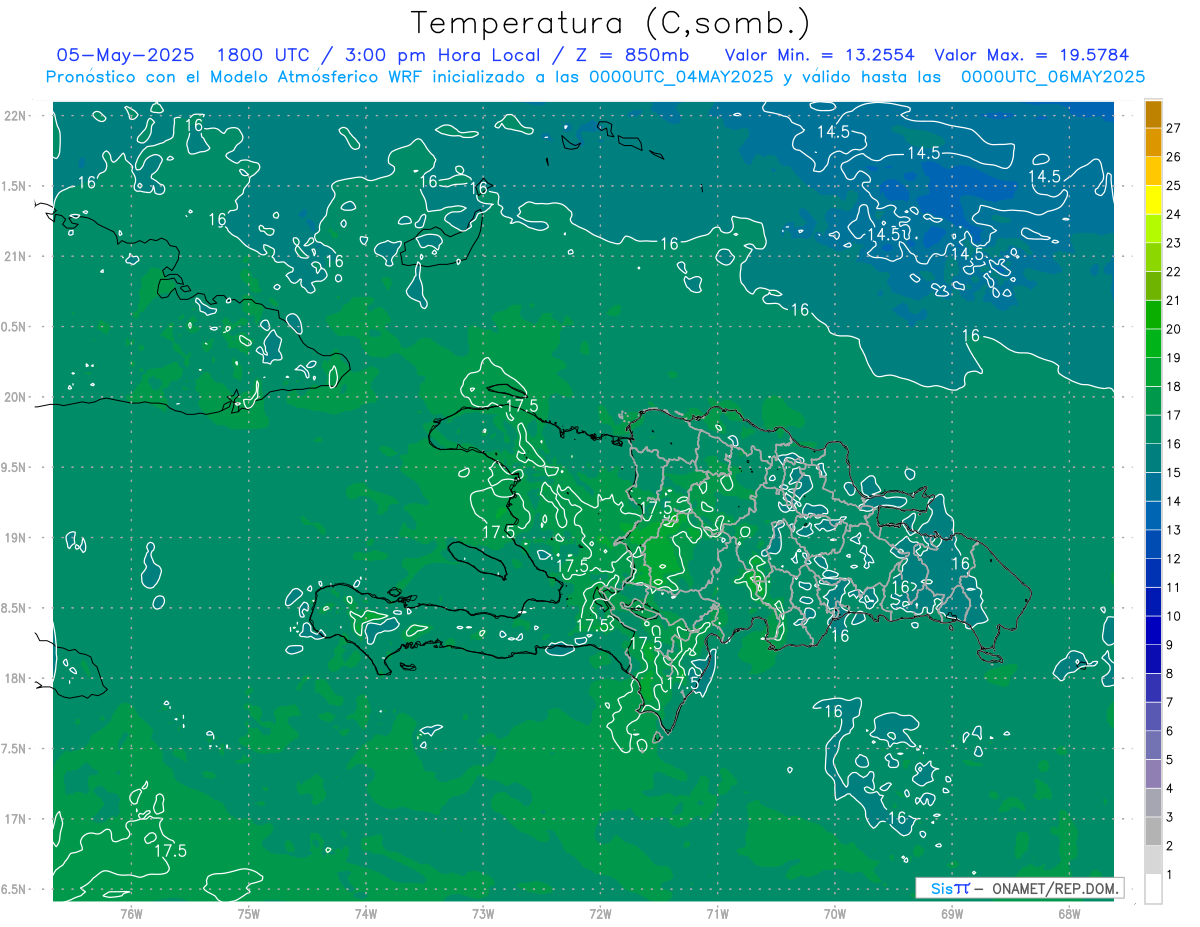This screenshot has width=1200, height=927.
Task: Click the colorbar number label "14"
Action: [x=1174, y=501]
